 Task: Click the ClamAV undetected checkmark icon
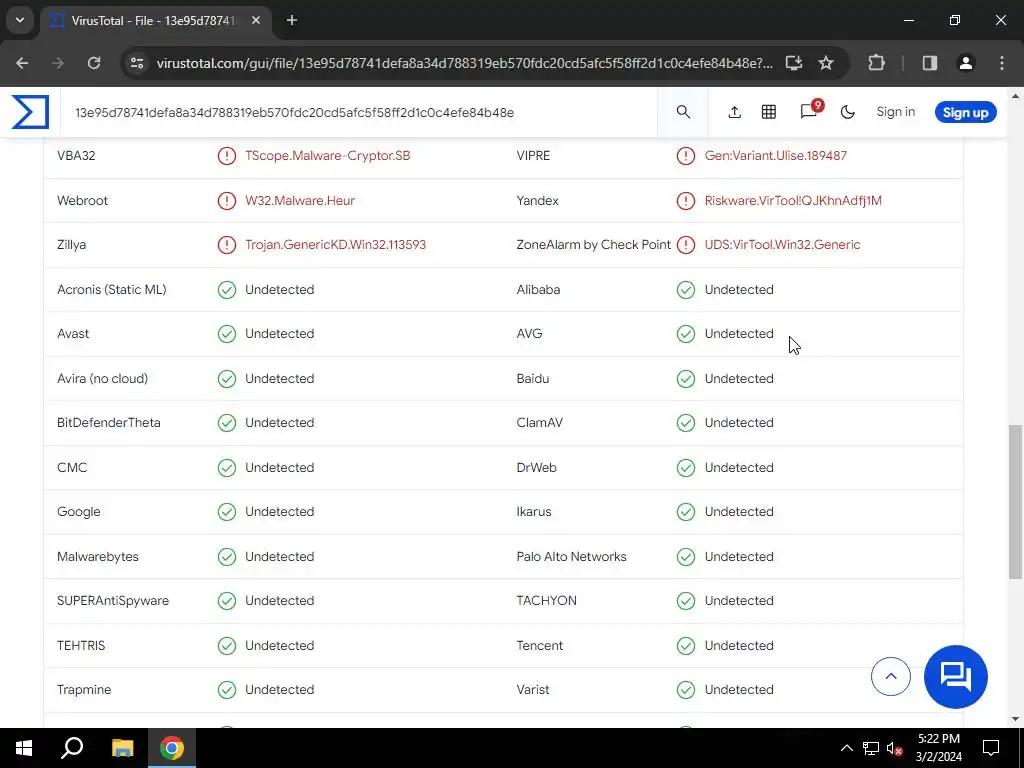click(x=686, y=423)
